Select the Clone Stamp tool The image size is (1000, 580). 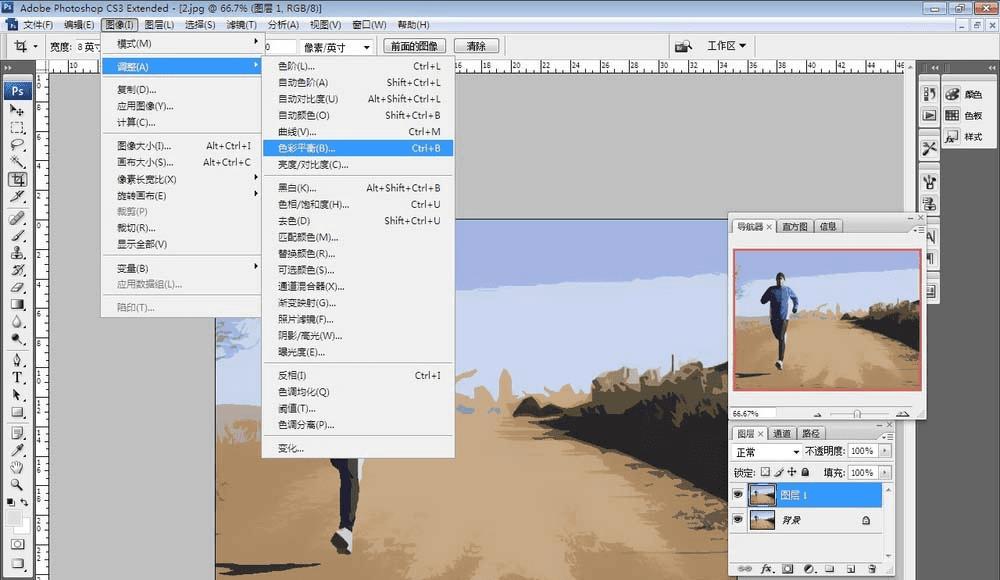17,253
